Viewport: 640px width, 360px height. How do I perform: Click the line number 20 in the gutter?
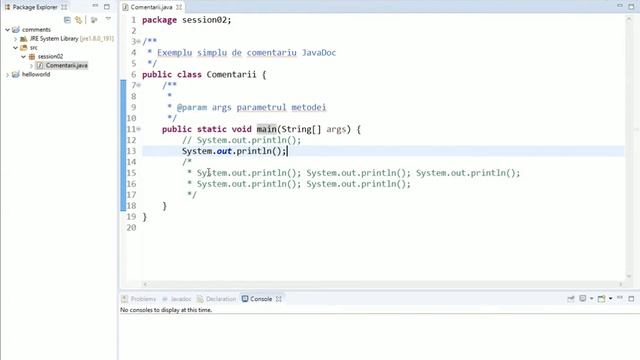pyautogui.click(x=131, y=228)
